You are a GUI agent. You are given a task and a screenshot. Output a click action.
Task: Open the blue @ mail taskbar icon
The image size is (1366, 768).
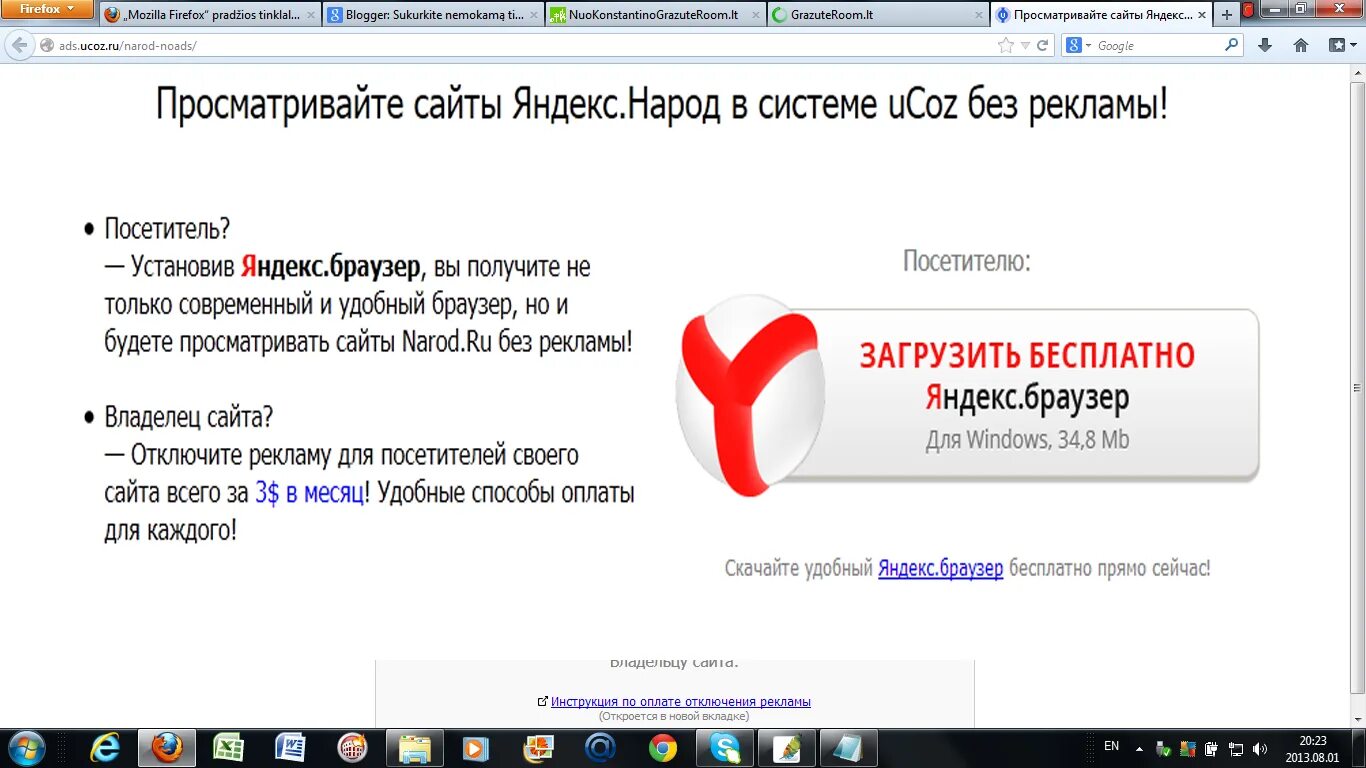click(600, 748)
